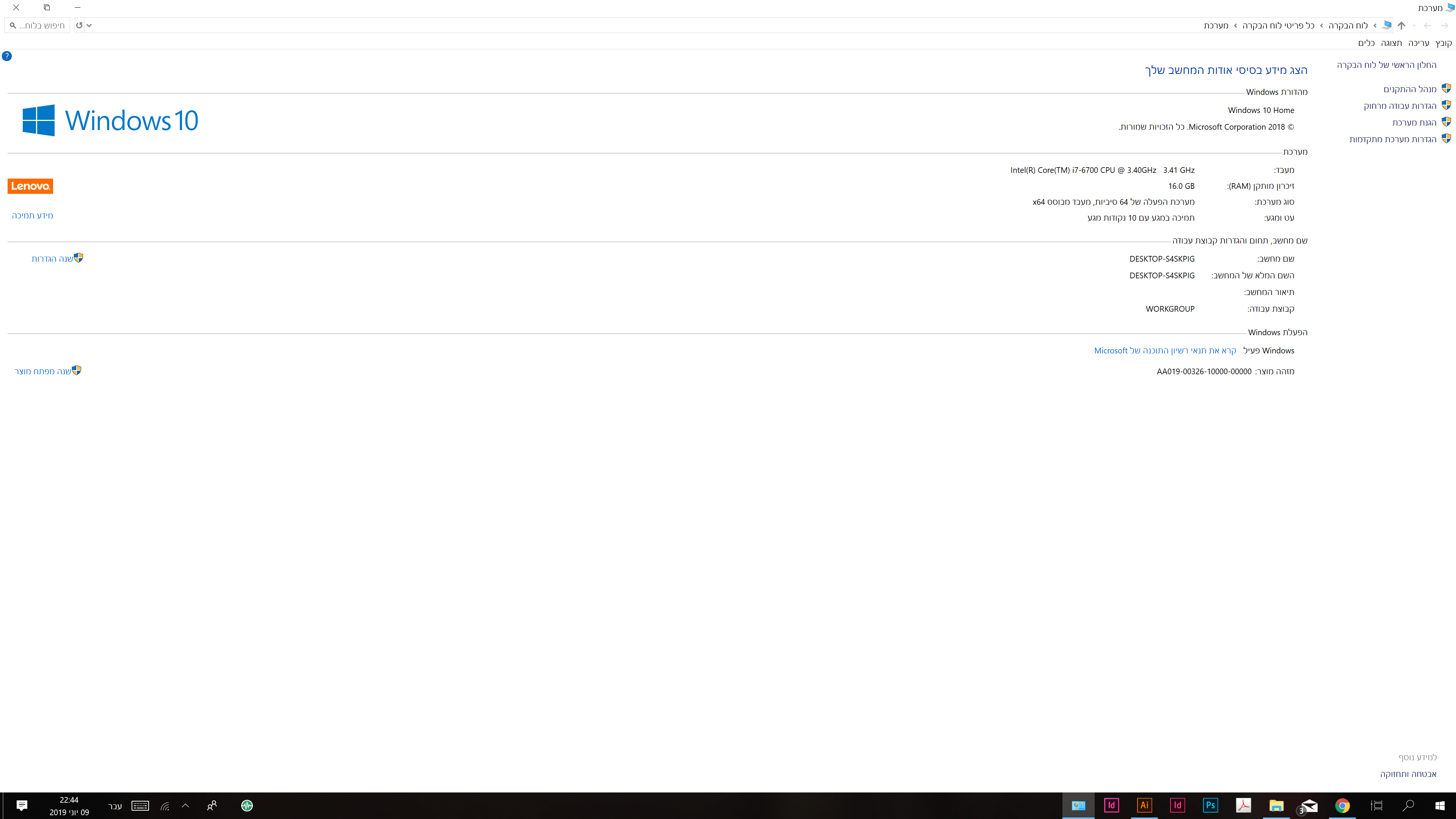Viewport: 1456px width, 819px height.
Task: Click the מערכת breadcrumb in address bar
Action: (1216, 25)
